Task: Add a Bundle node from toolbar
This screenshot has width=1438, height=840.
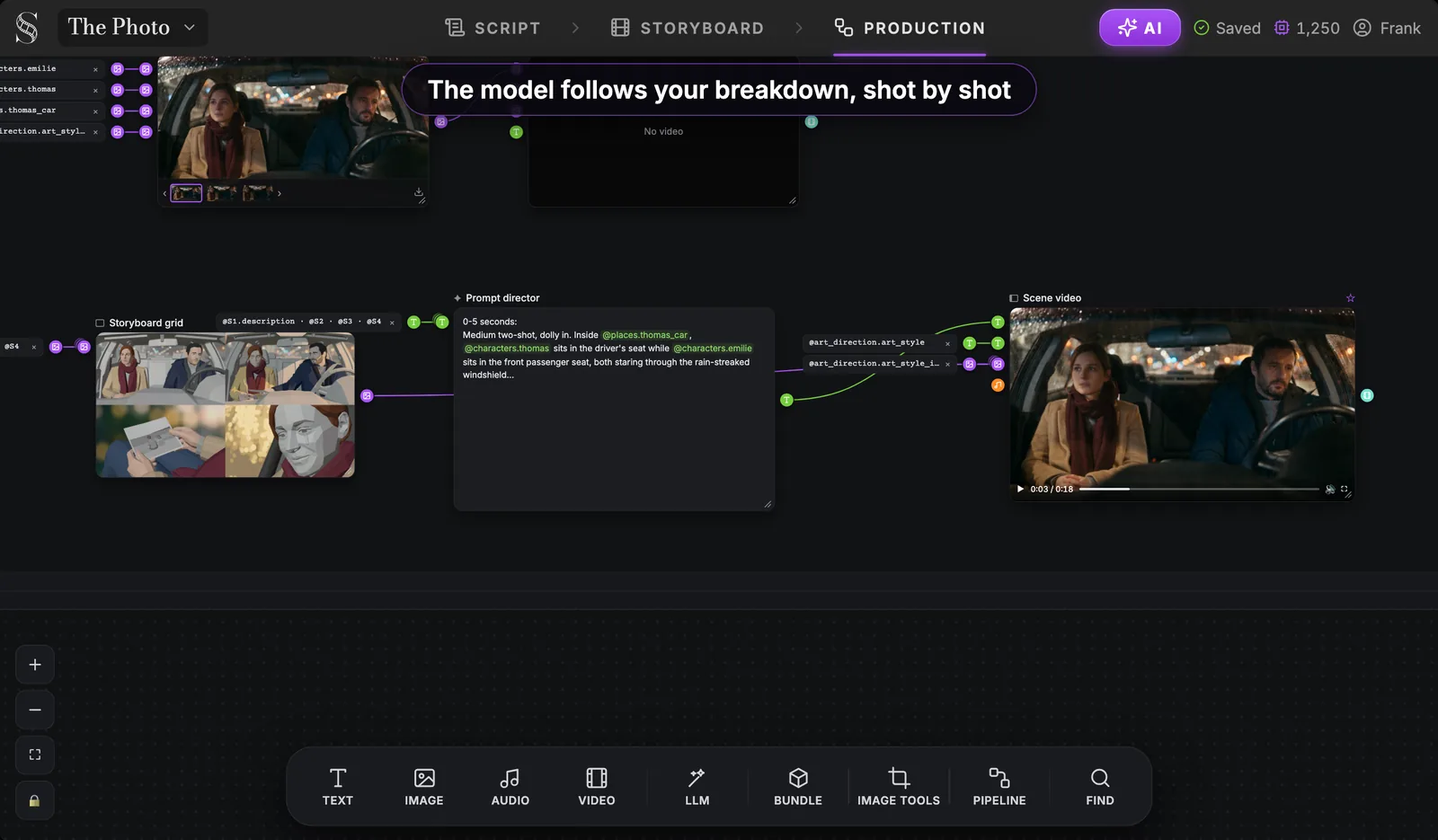Action: tap(798, 787)
